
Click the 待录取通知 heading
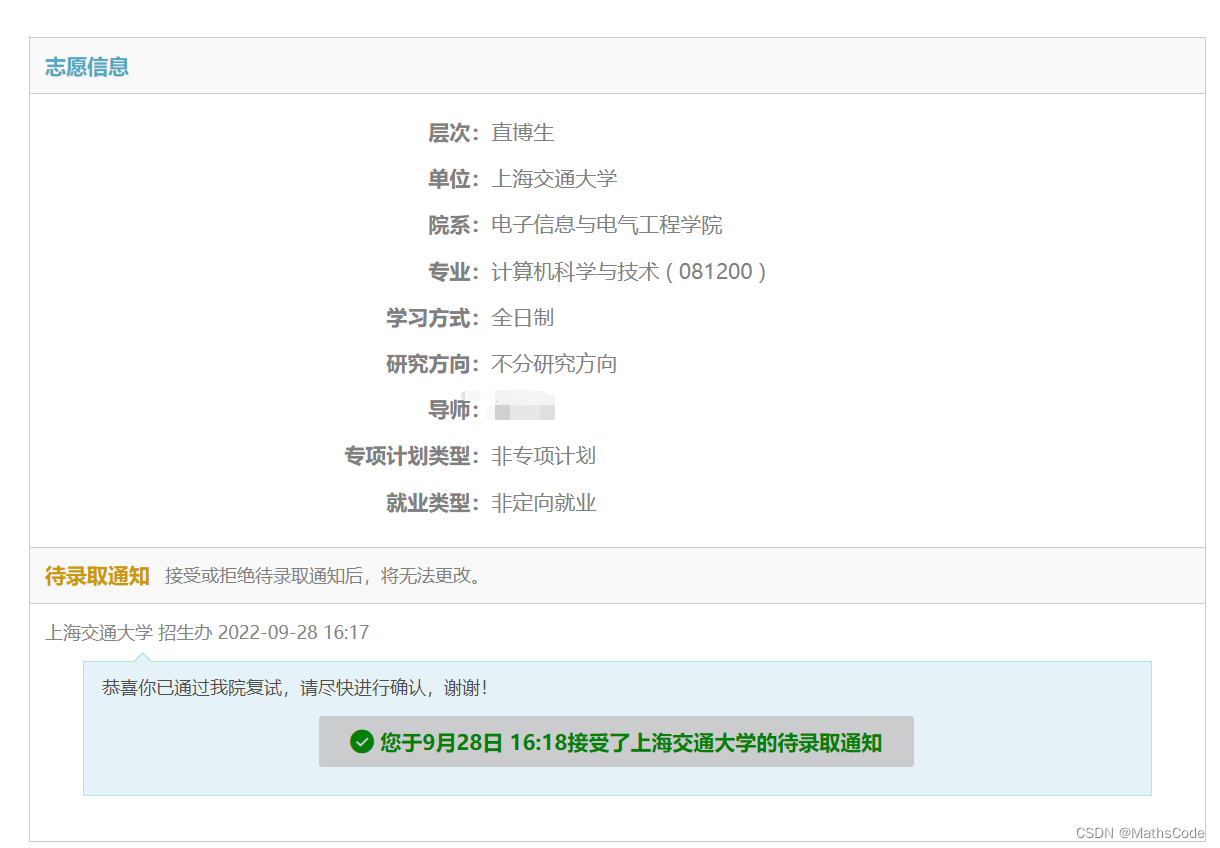point(97,576)
